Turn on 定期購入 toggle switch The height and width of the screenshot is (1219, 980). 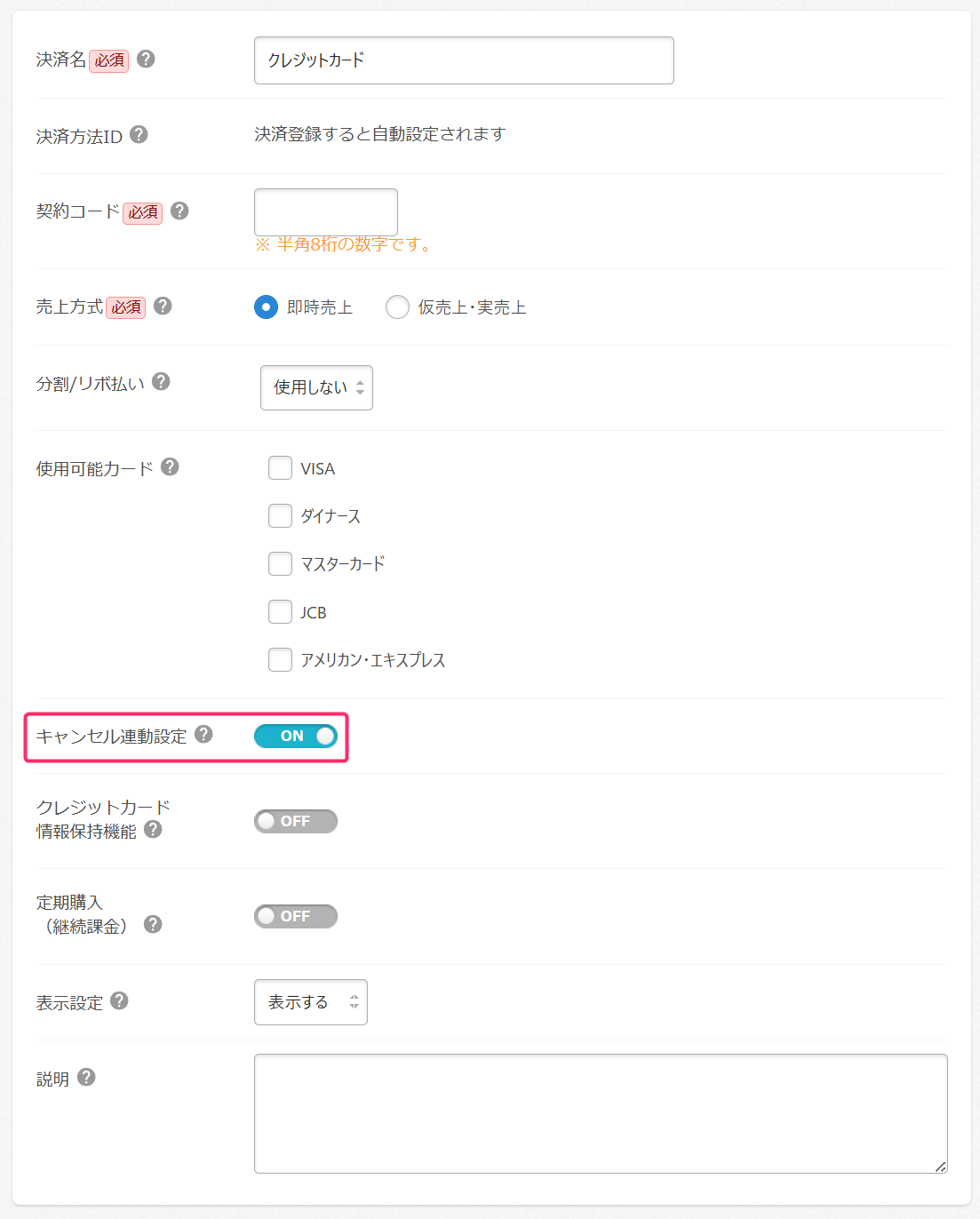[296, 916]
